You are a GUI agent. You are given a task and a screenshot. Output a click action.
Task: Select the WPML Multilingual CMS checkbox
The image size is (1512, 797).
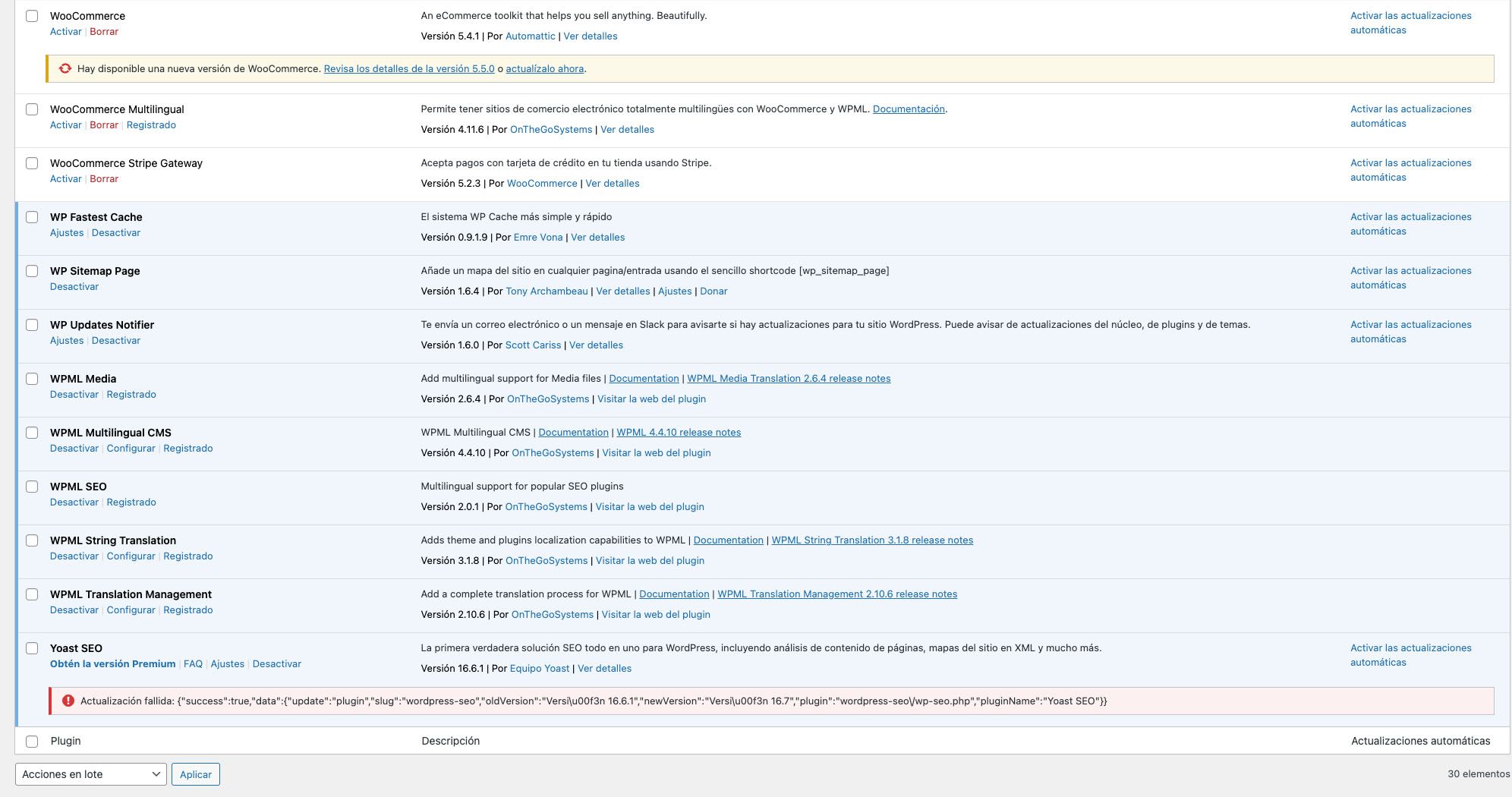(32, 433)
